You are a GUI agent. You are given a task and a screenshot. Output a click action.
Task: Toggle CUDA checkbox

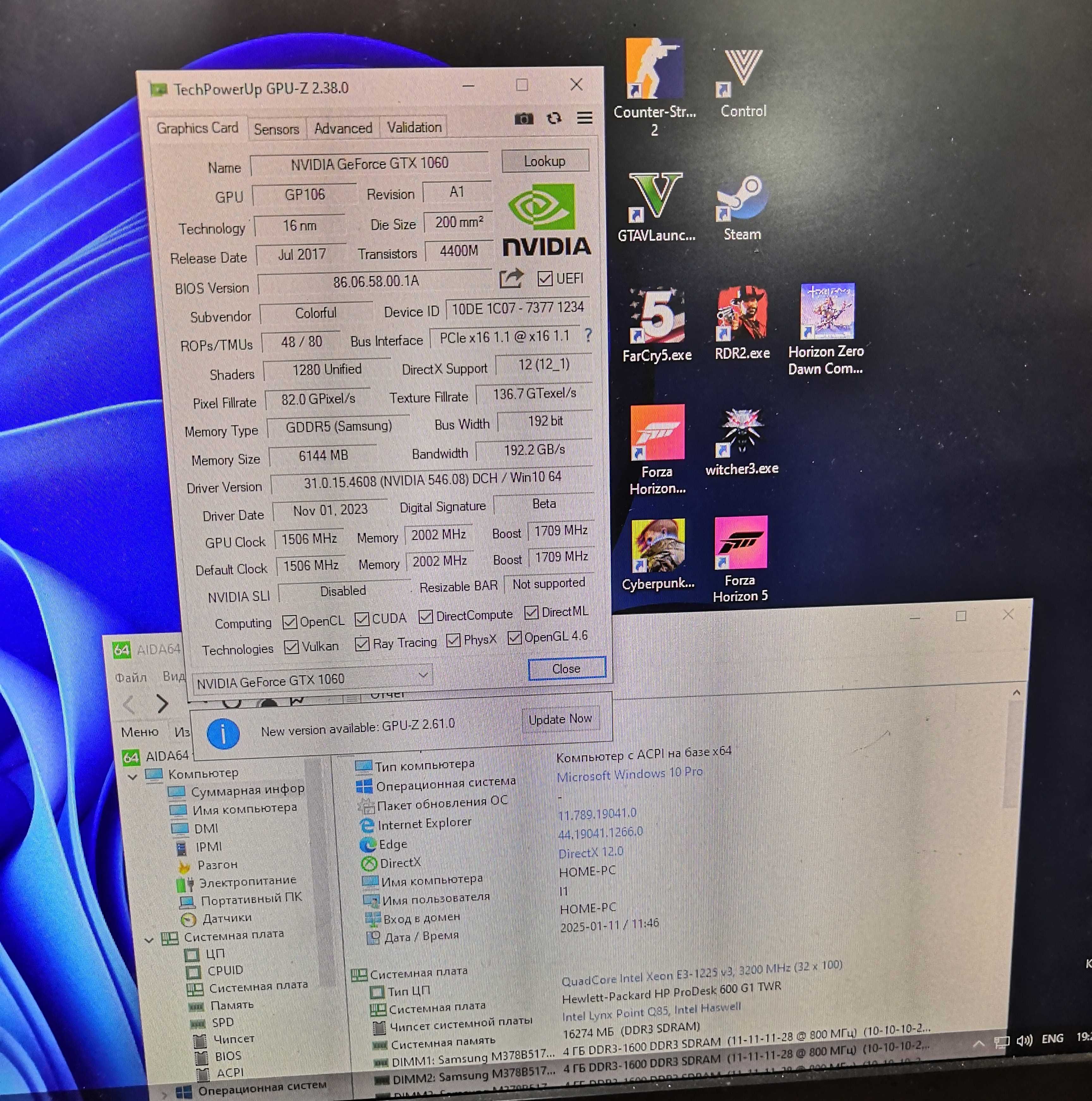361,619
